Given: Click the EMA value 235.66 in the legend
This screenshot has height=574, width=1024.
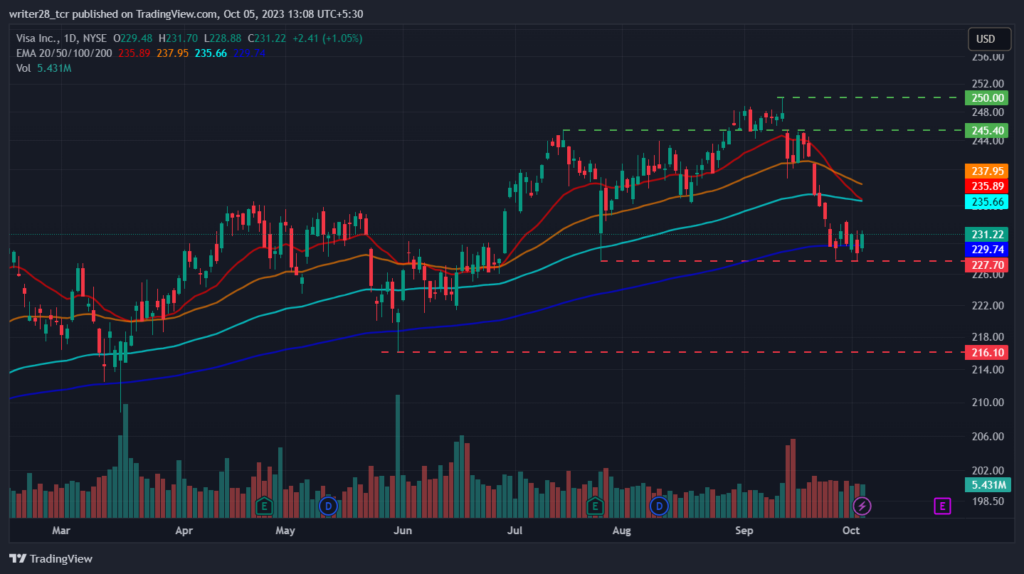Looking at the screenshot, I should [x=210, y=53].
